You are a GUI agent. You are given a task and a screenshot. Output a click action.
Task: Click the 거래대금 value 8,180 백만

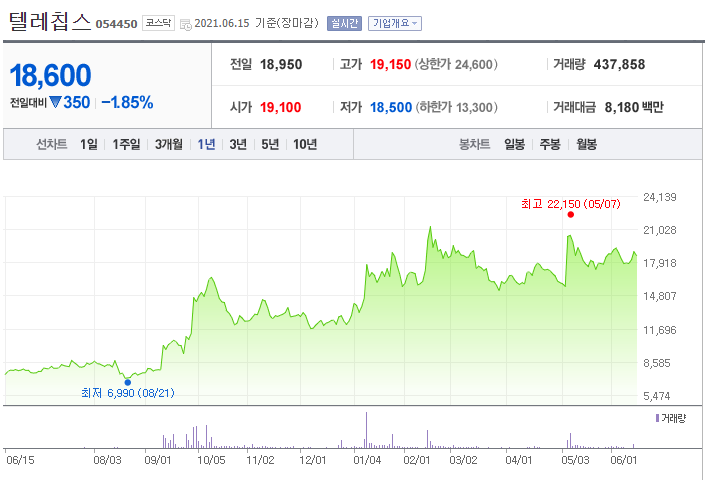634,107
